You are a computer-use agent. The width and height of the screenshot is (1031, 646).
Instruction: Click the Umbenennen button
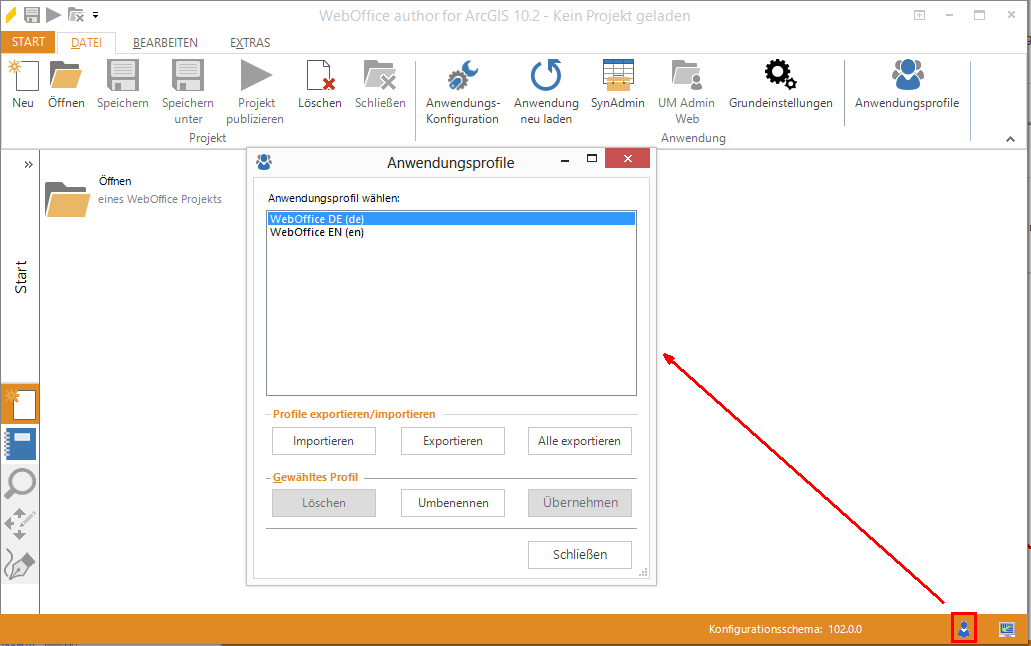click(x=453, y=503)
